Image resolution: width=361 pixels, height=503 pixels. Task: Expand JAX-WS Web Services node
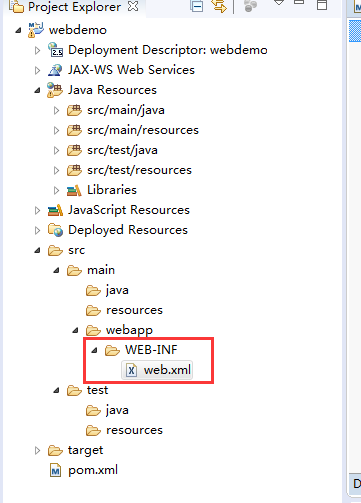(37, 70)
